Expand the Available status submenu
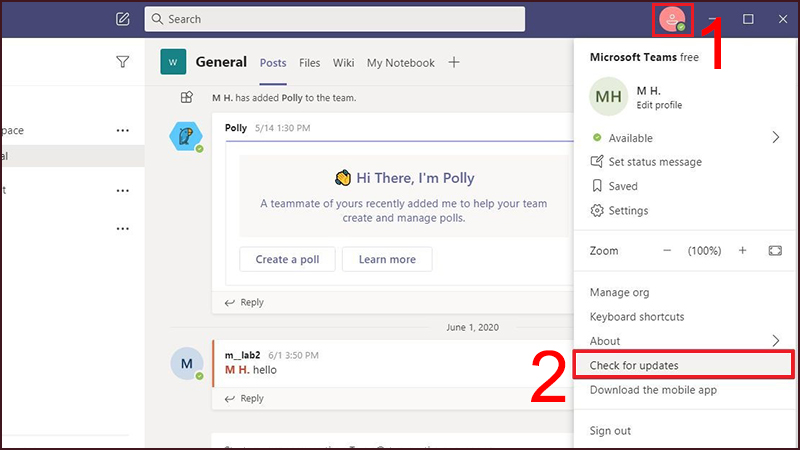Image resolution: width=800 pixels, height=450 pixels. point(776,137)
